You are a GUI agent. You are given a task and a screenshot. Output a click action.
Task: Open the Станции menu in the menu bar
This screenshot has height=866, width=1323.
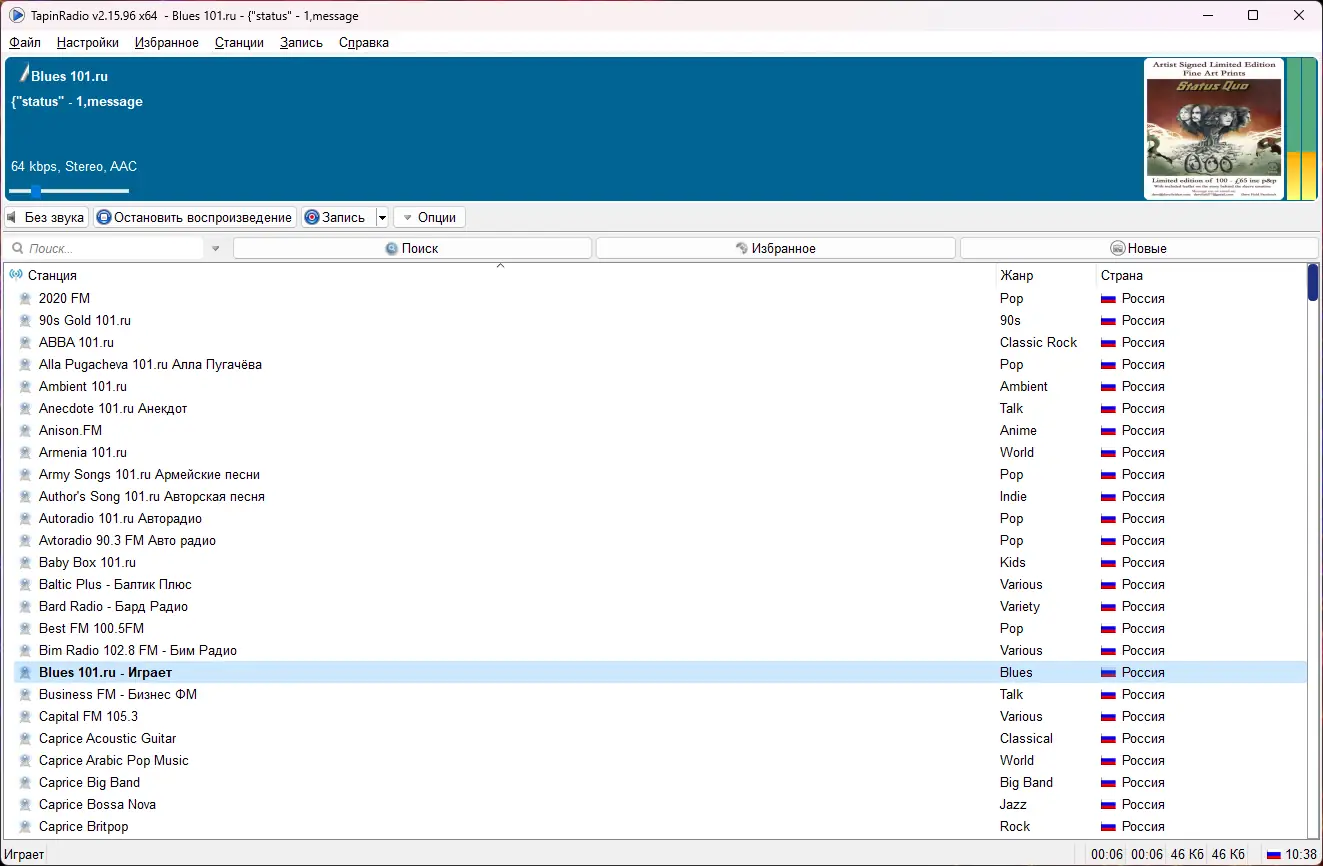[x=239, y=42]
